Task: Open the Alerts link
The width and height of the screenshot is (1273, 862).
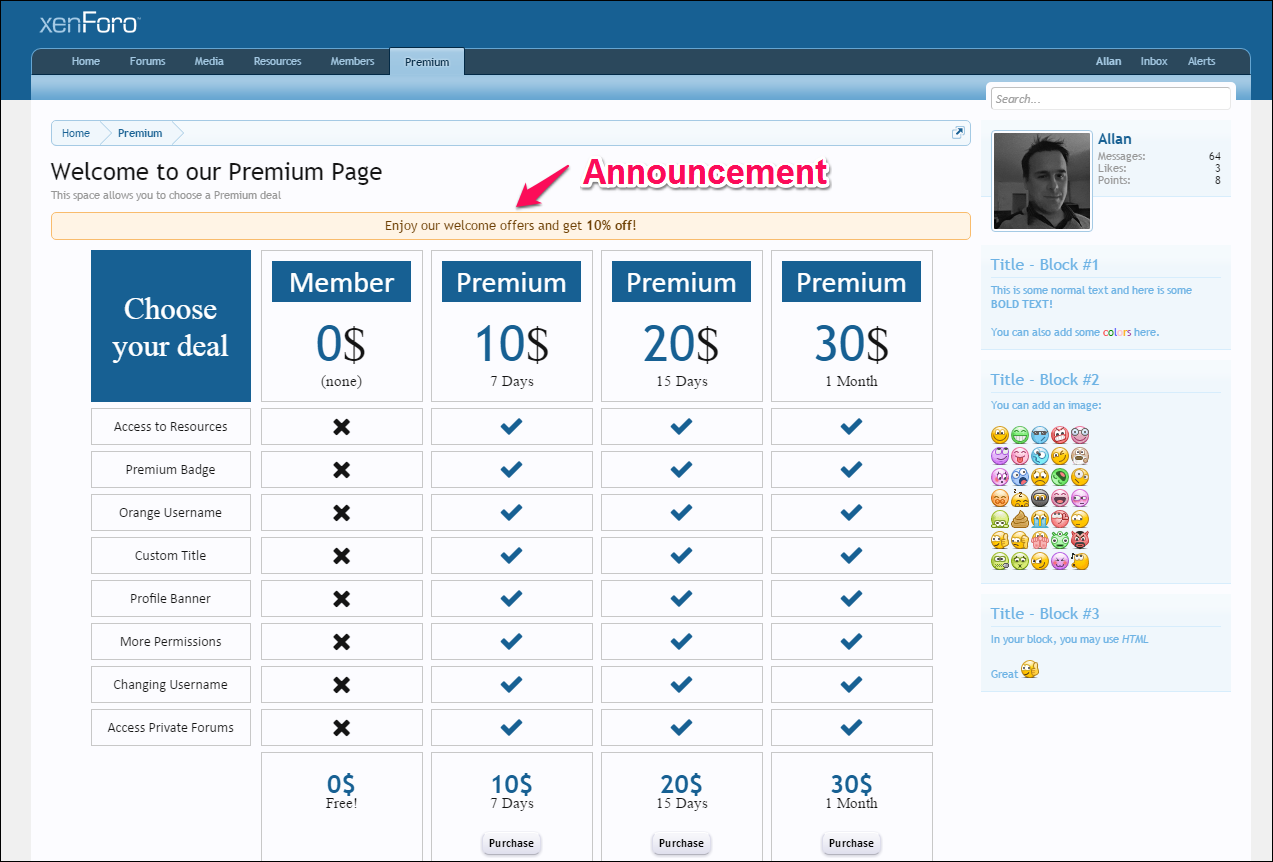Action: click(1202, 61)
